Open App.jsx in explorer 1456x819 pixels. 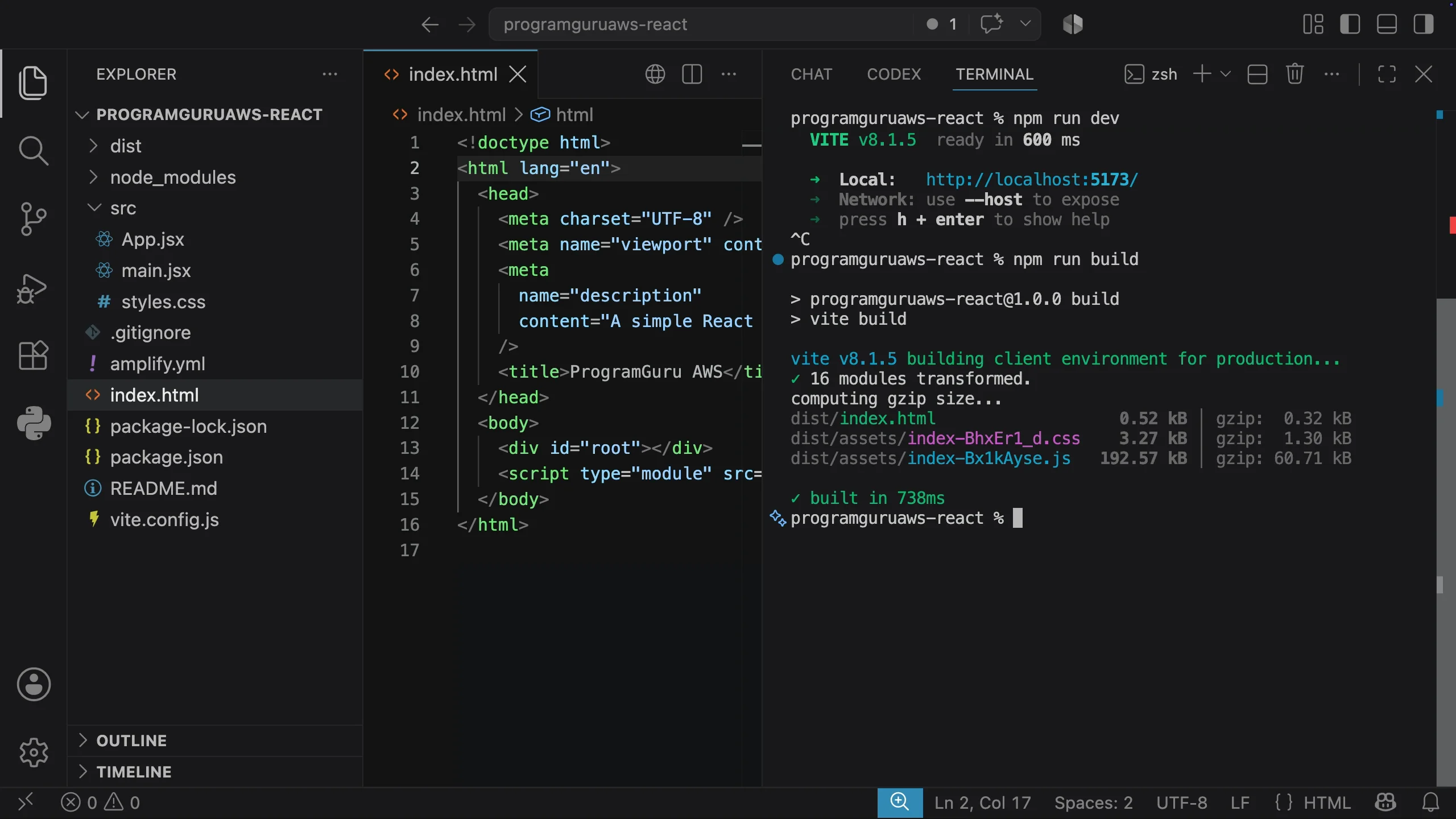[215, 239]
